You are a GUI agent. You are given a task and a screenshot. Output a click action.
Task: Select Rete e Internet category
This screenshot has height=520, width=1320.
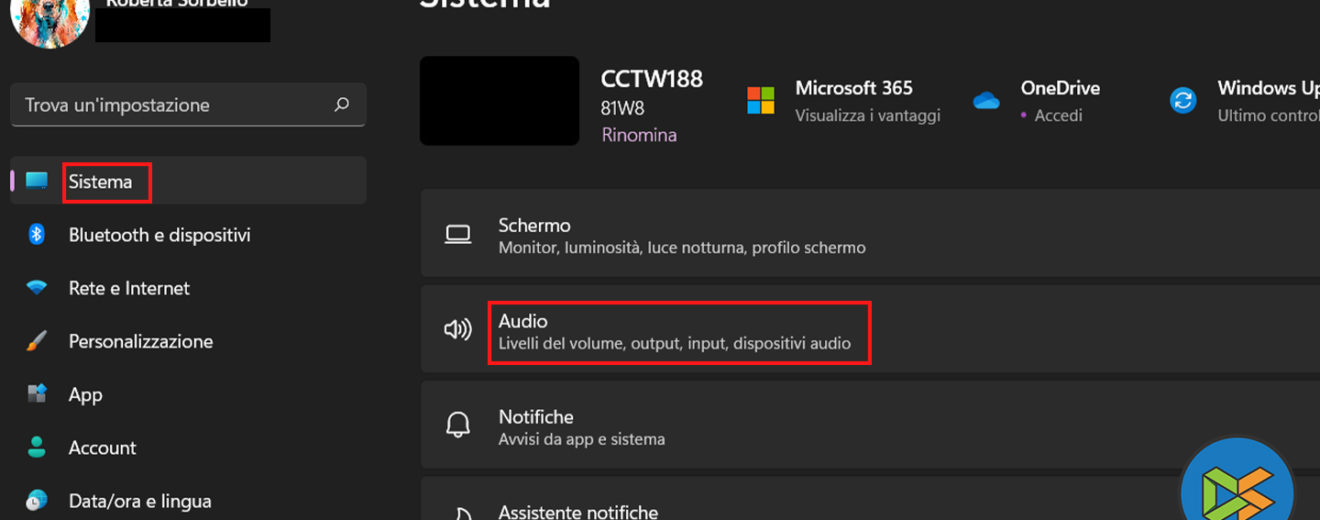[x=129, y=288]
